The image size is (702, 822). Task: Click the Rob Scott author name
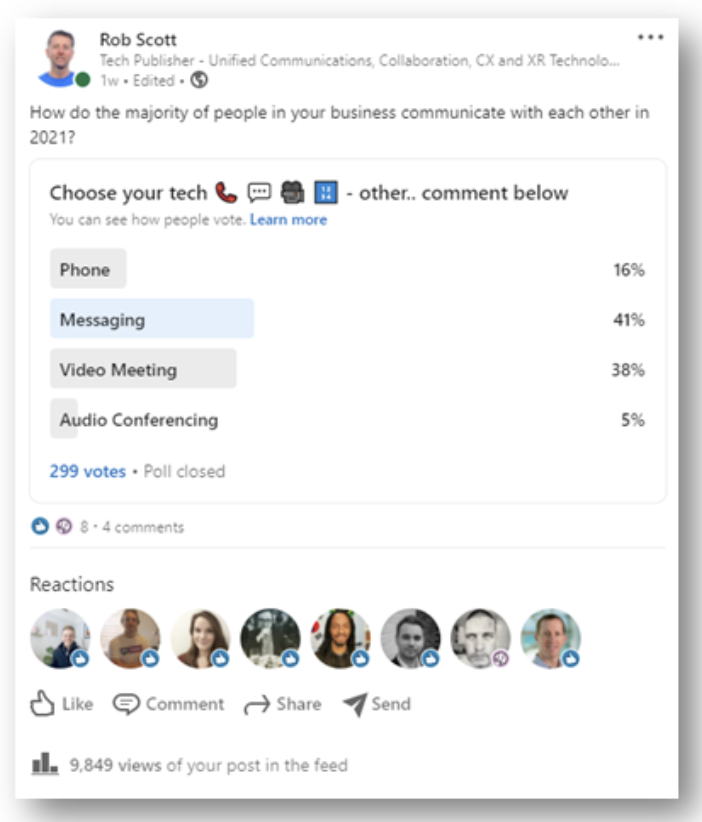tap(138, 40)
